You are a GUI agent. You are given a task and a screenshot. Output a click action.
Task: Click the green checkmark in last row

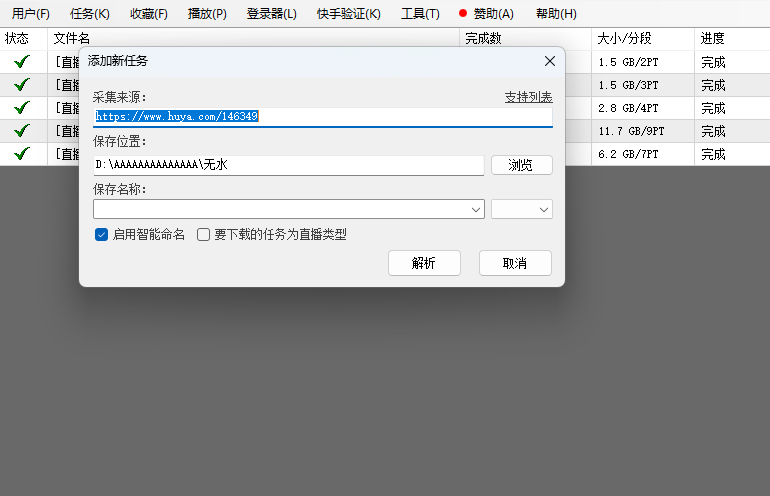click(x=22, y=154)
